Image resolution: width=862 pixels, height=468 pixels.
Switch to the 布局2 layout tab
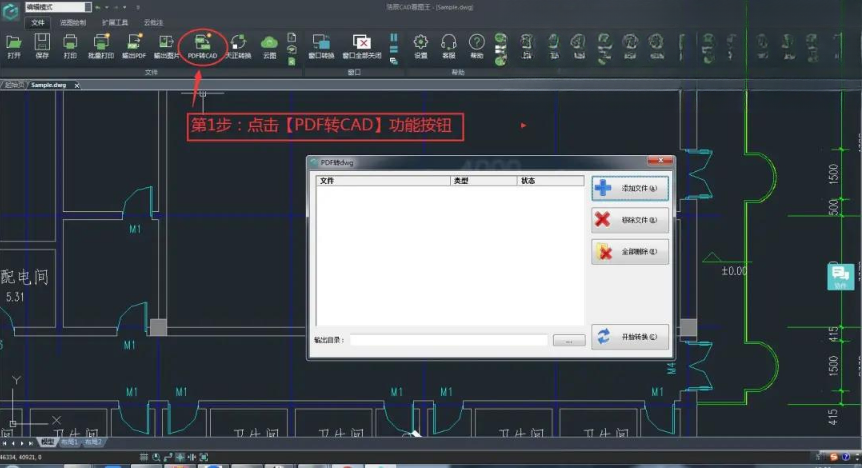click(x=92, y=442)
